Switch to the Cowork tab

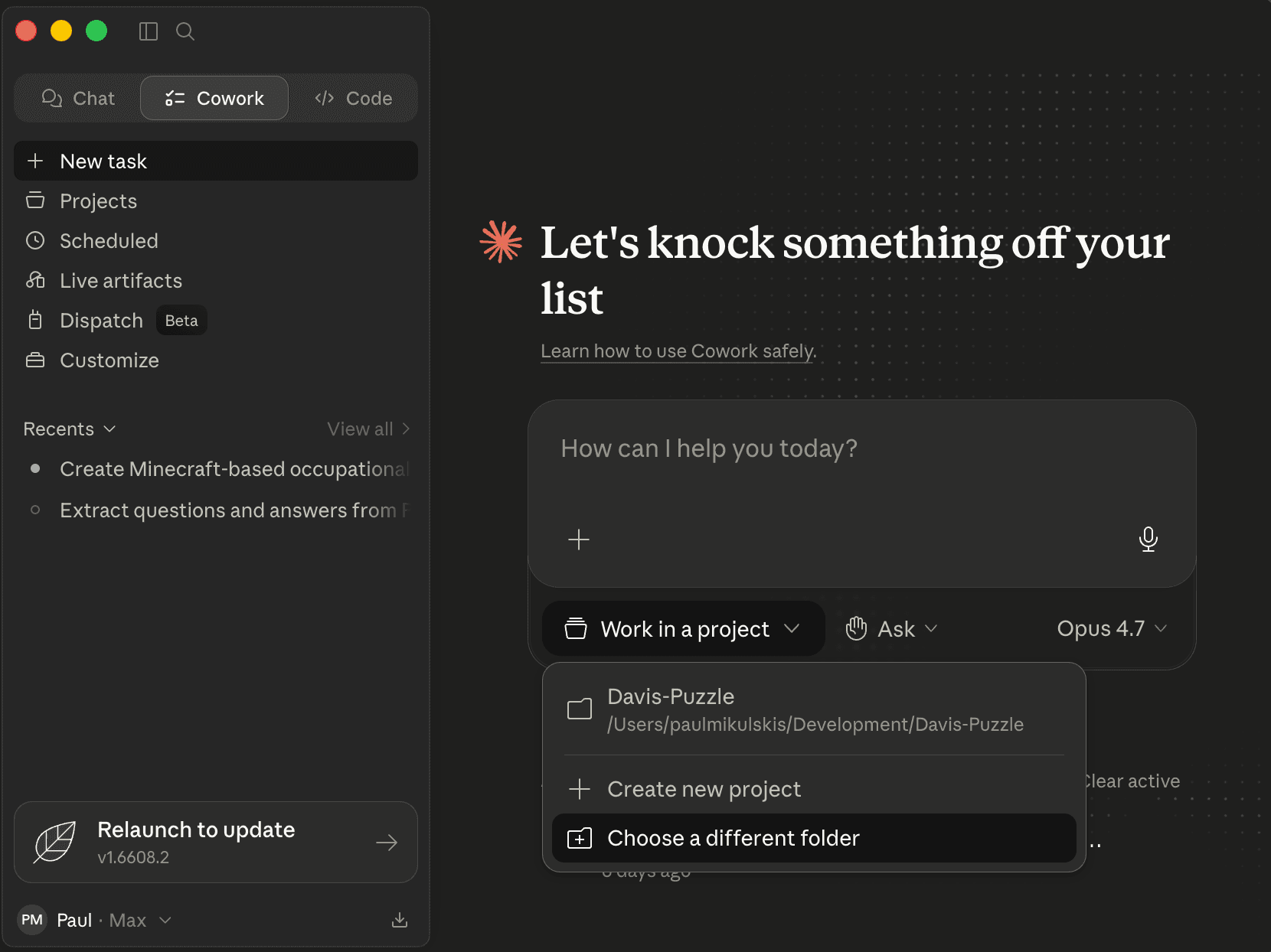click(214, 98)
